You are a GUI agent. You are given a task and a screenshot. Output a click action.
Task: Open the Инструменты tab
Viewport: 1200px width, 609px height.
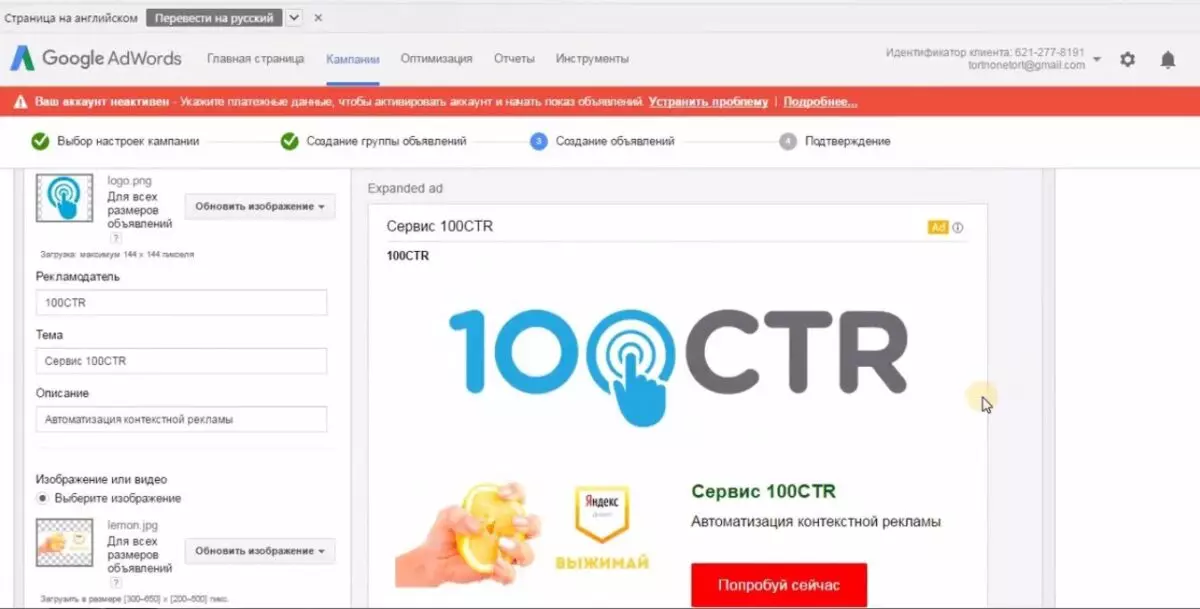point(592,58)
